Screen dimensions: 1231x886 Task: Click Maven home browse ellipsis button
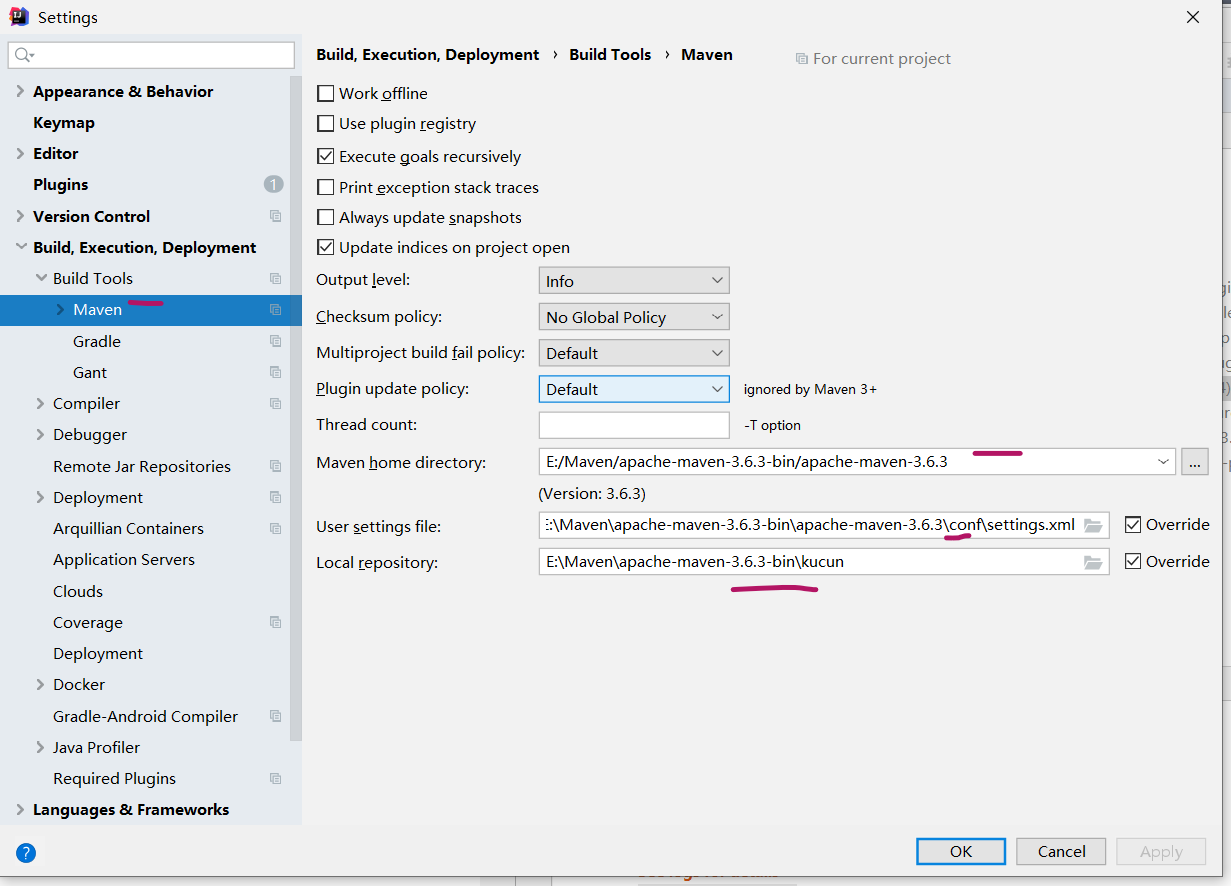[1195, 461]
